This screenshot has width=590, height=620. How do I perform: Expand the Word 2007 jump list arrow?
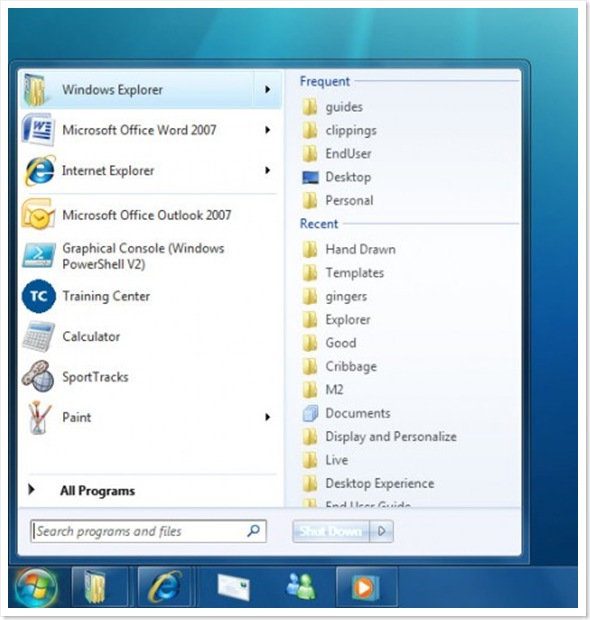(268, 130)
